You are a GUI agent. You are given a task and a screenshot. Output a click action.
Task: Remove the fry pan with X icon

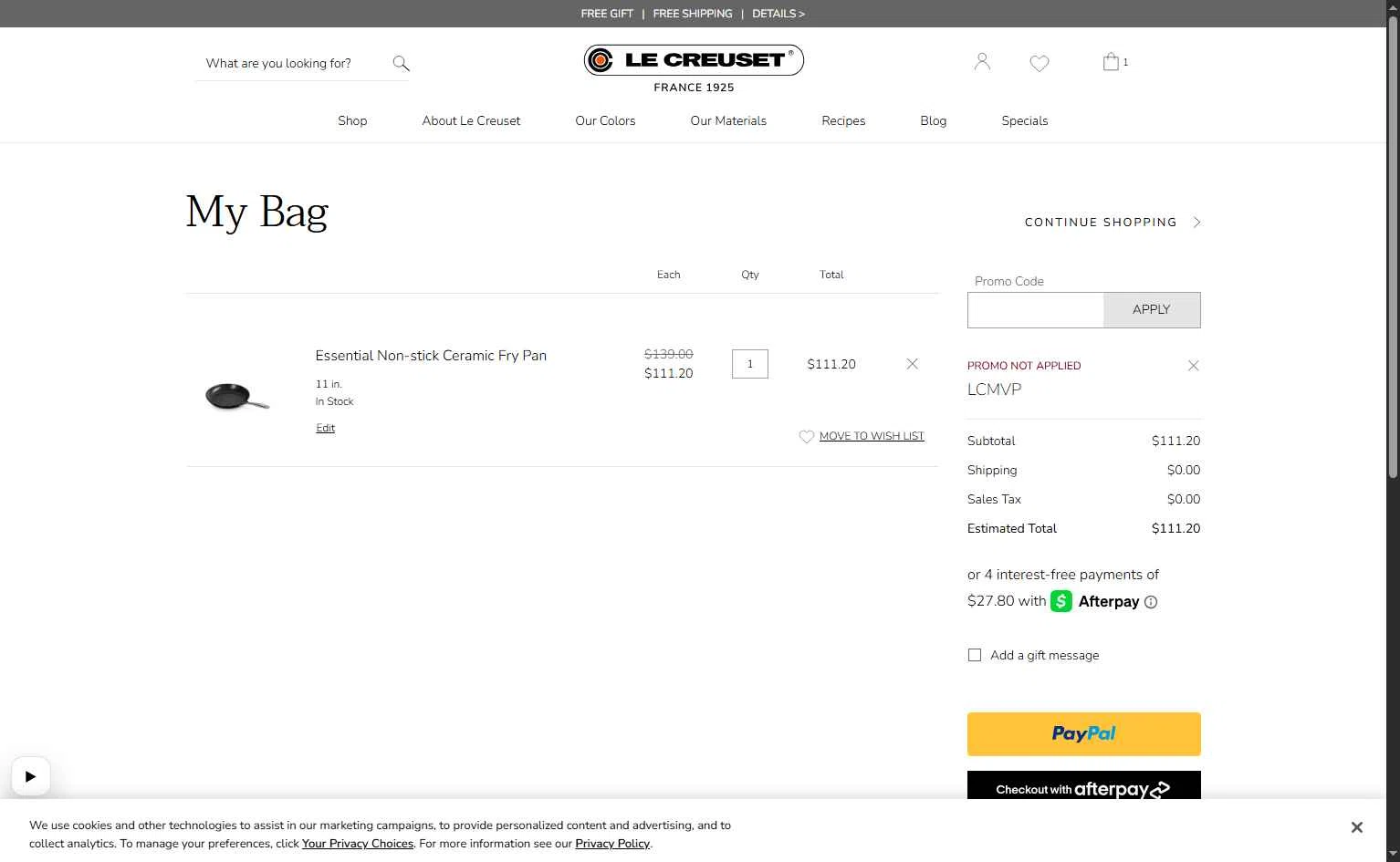coord(912,364)
